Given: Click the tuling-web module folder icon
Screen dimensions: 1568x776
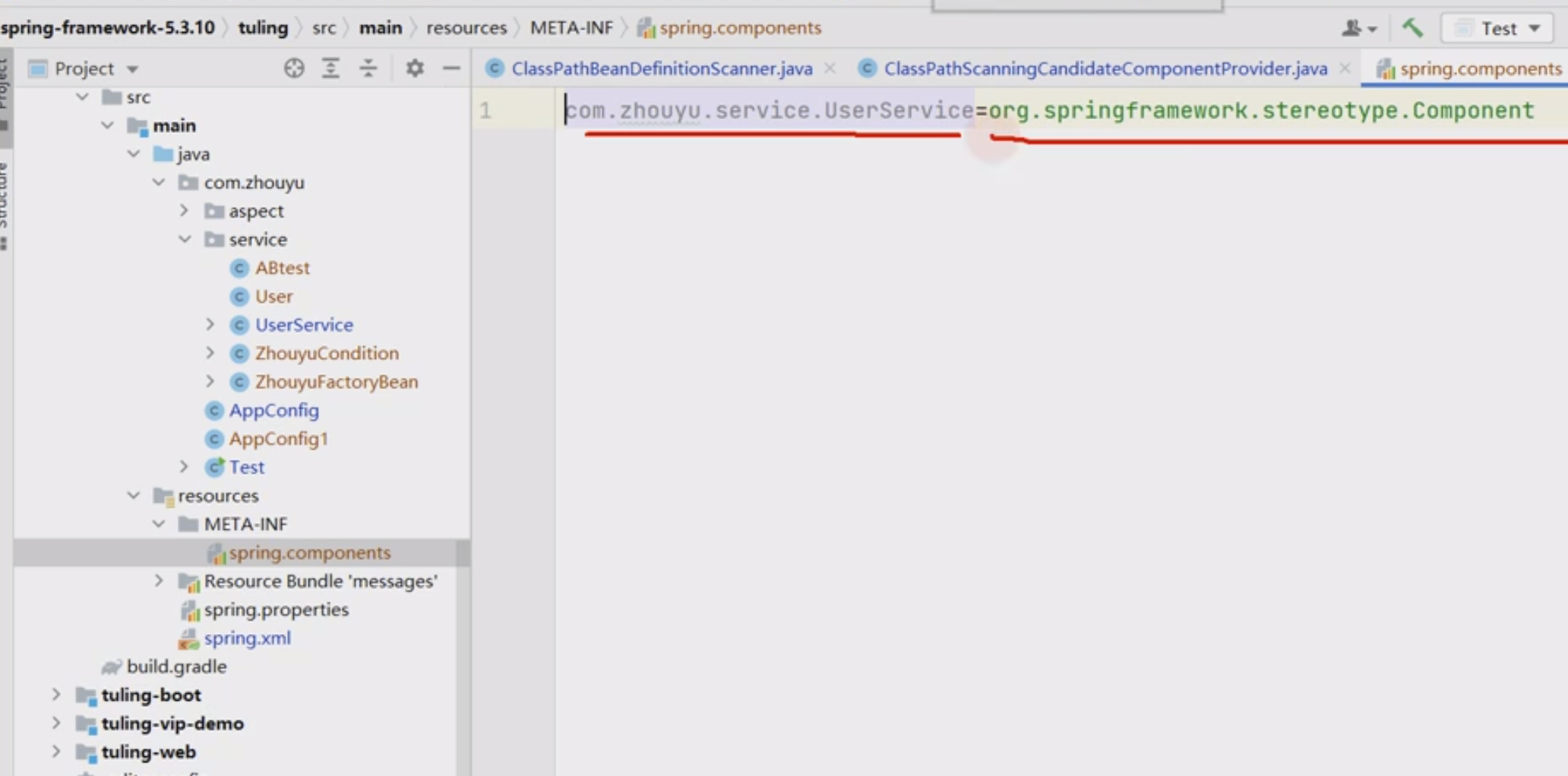Looking at the screenshot, I should [x=87, y=752].
